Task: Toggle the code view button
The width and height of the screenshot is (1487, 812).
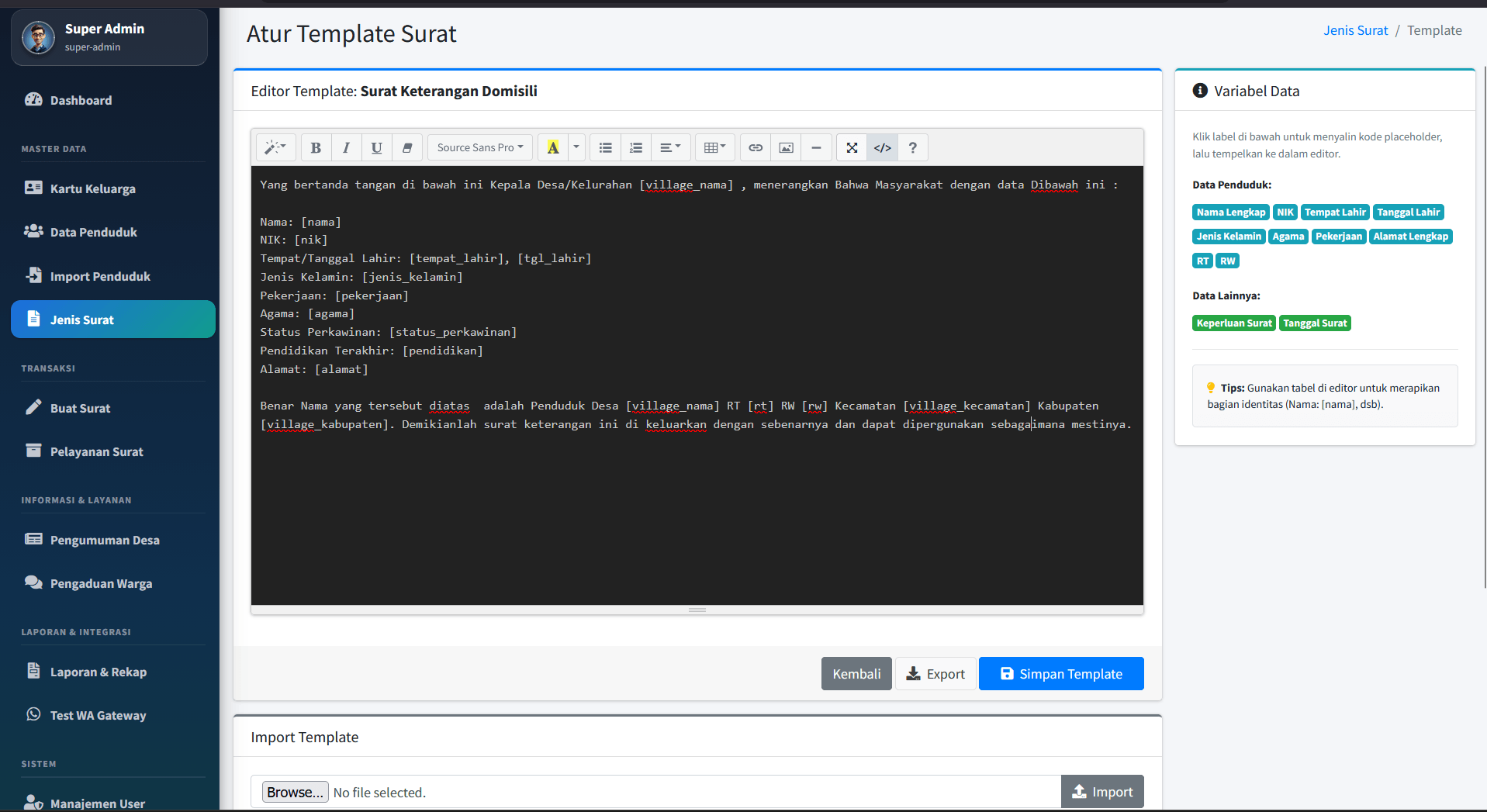Action: 883,147
